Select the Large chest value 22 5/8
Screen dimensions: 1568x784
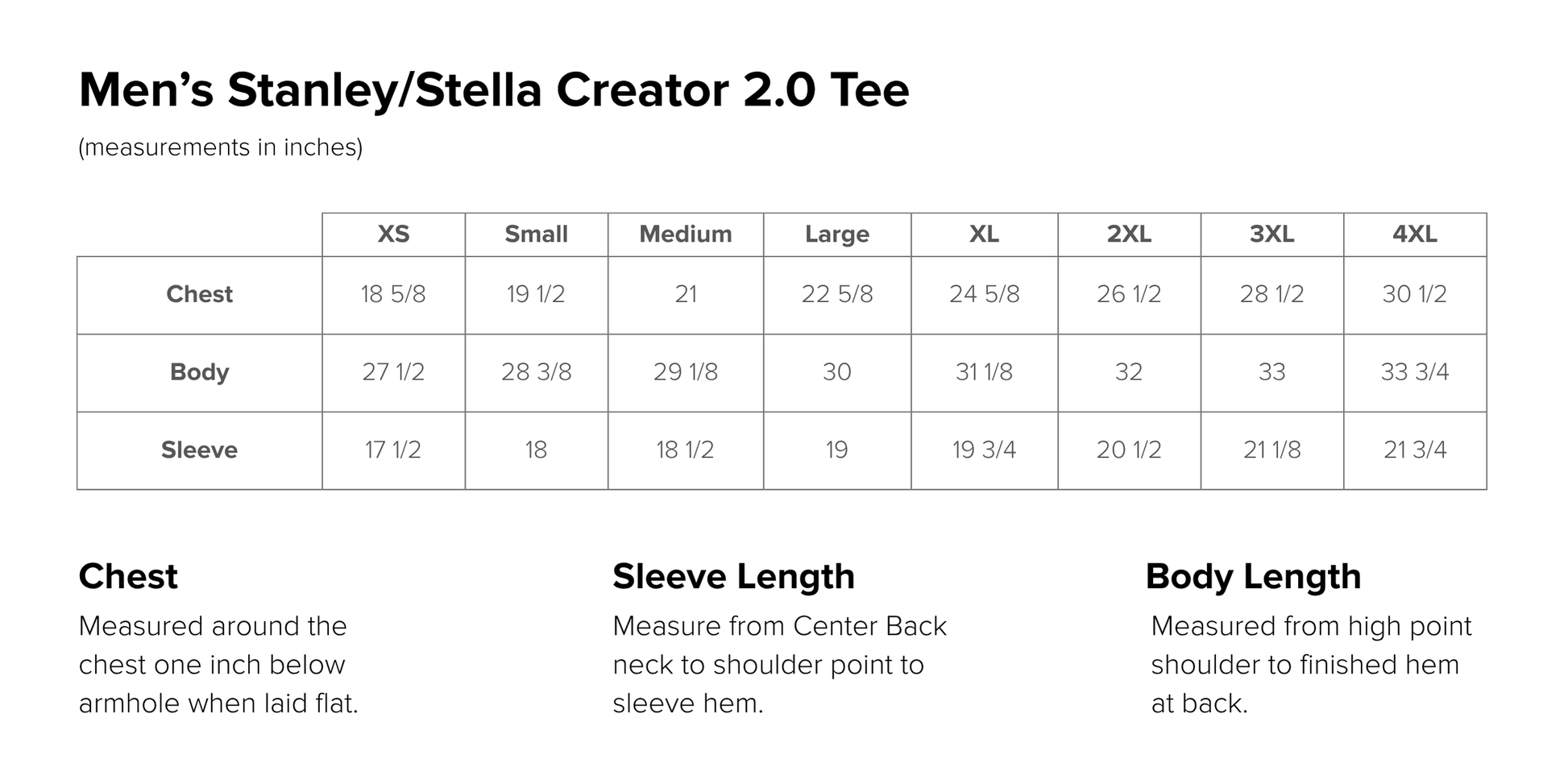837,295
